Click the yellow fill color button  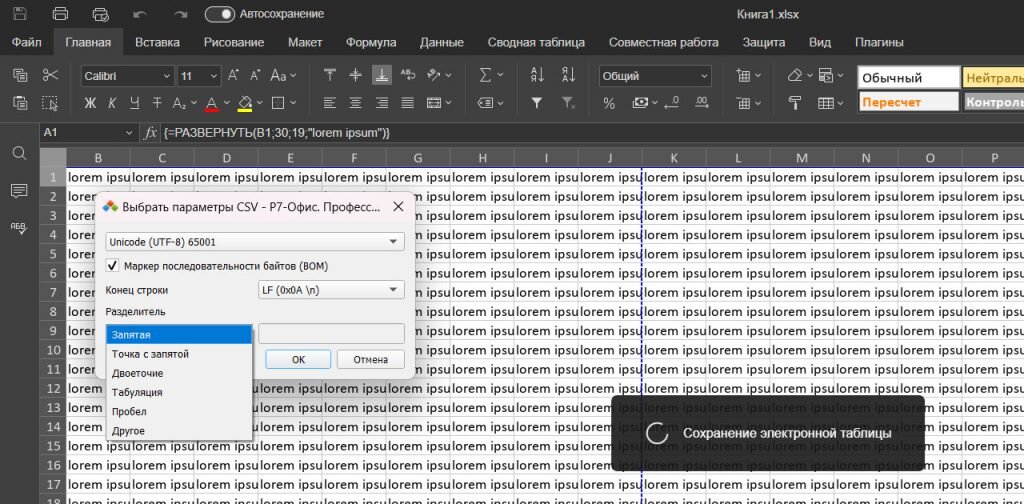(x=245, y=103)
